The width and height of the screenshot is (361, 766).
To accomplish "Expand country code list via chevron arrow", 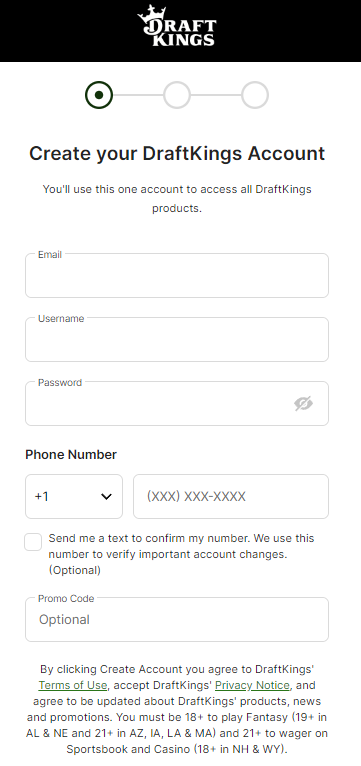I will click(106, 497).
